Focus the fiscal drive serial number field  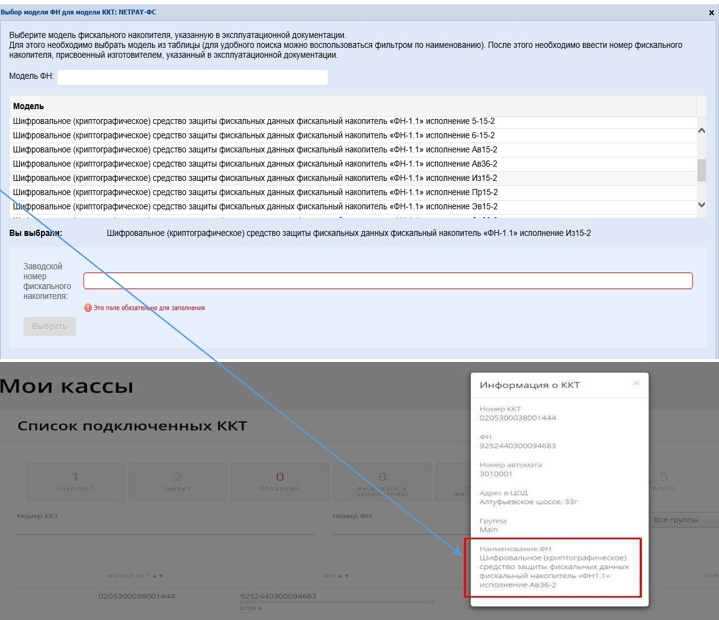pos(388,281)
